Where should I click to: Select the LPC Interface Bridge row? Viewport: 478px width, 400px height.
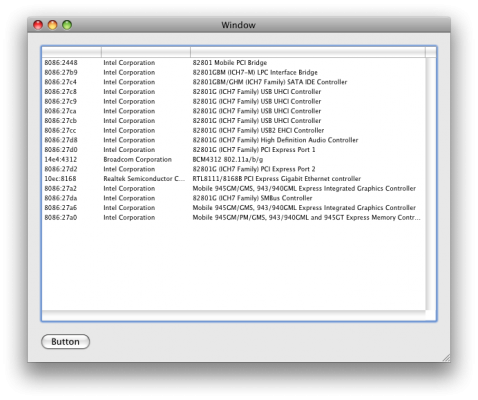click(234, 72)
